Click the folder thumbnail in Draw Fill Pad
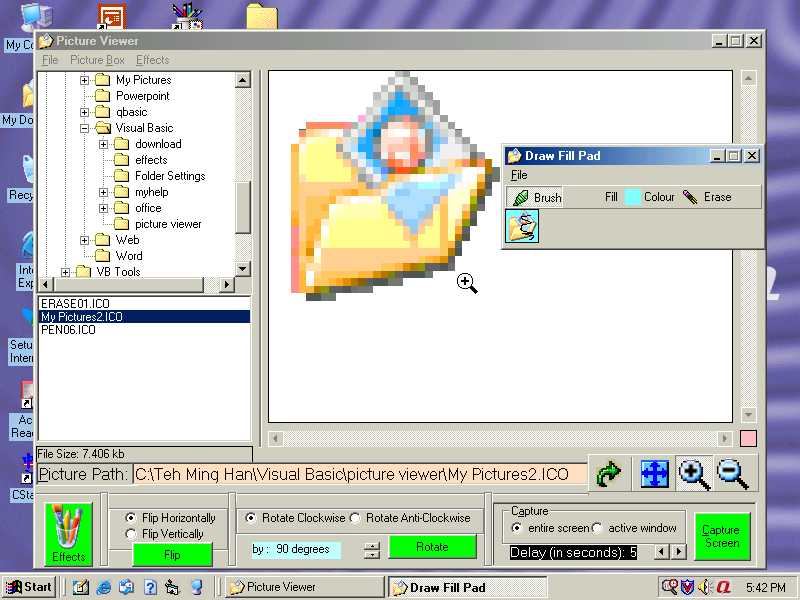800x600 pixels. (522, 226)
